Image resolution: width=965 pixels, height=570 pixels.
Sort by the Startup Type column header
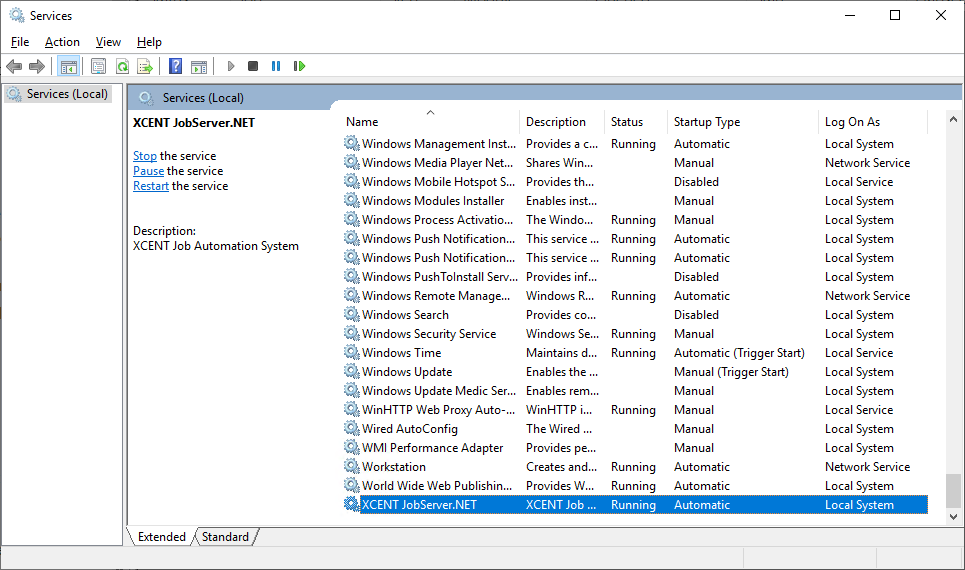click(x=742, y=122)
